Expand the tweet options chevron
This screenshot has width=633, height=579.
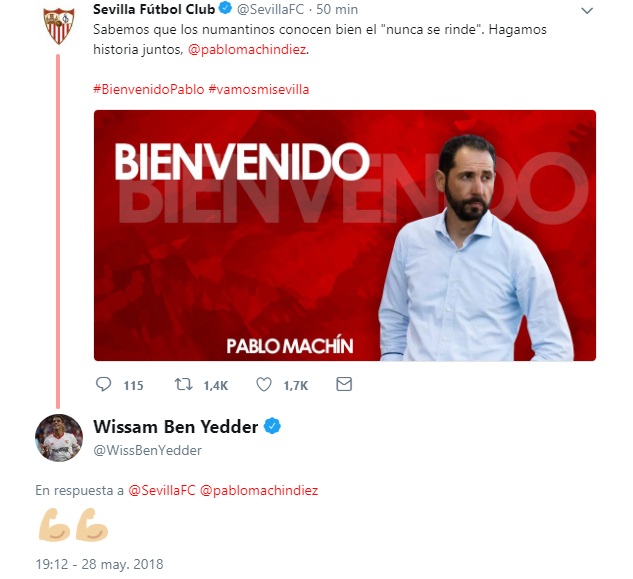click(587, 10)
